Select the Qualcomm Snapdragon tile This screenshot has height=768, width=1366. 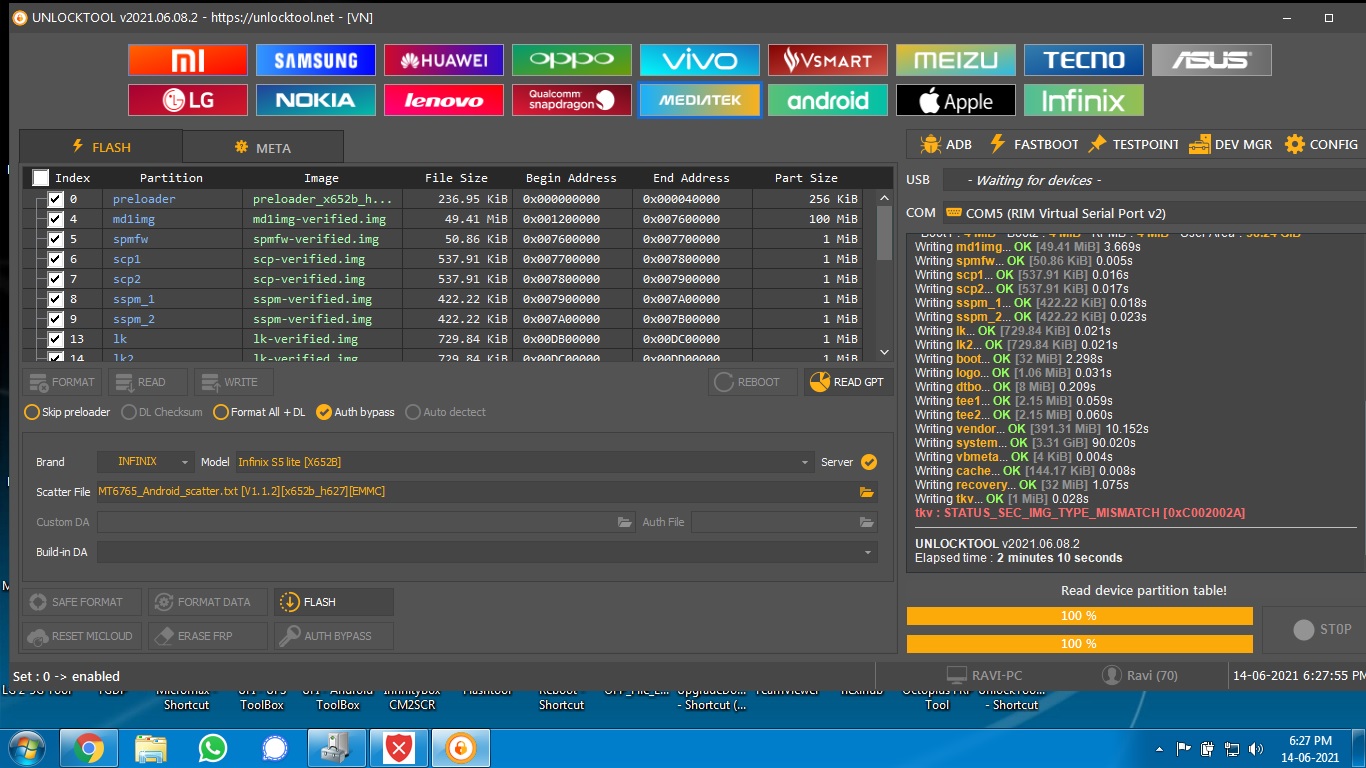tap(572, 100)
